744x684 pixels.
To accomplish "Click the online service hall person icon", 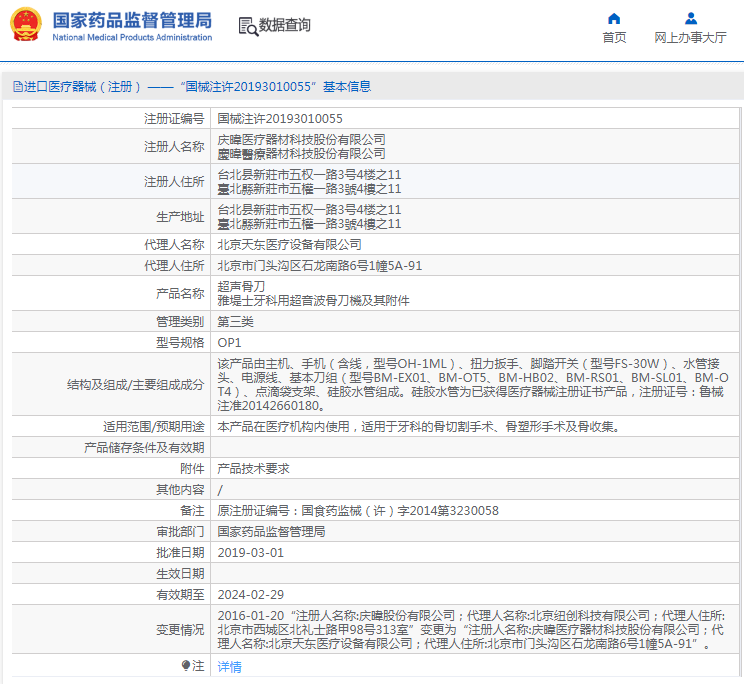I will click(690, 18).
